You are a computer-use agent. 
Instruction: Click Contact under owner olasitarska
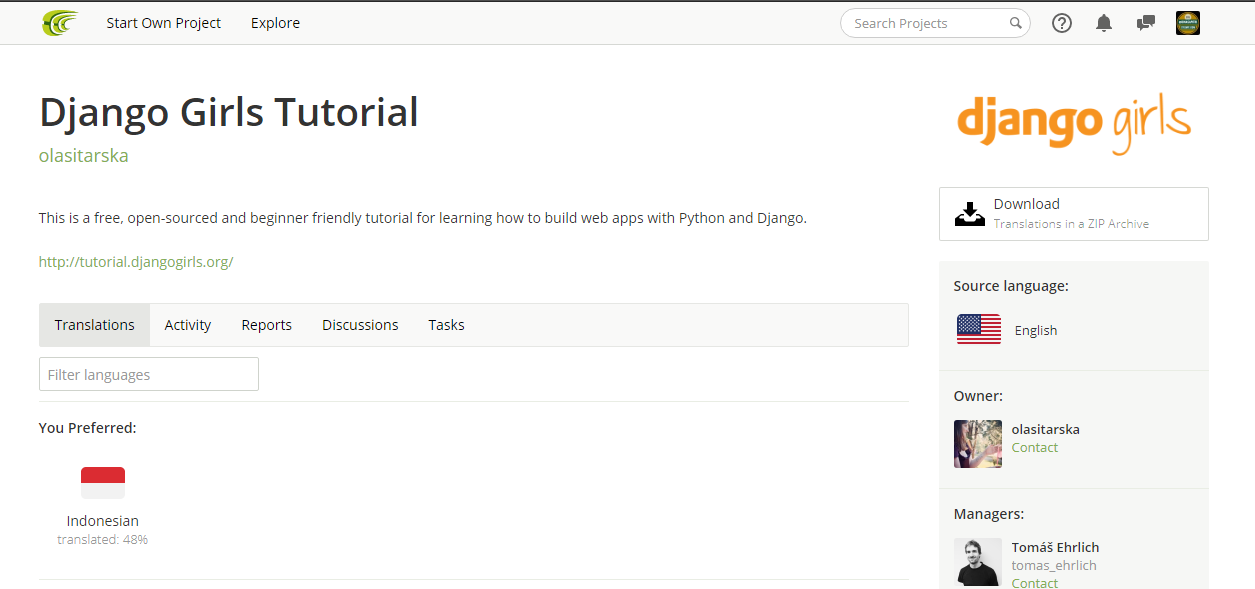(x=1035, y=448)
